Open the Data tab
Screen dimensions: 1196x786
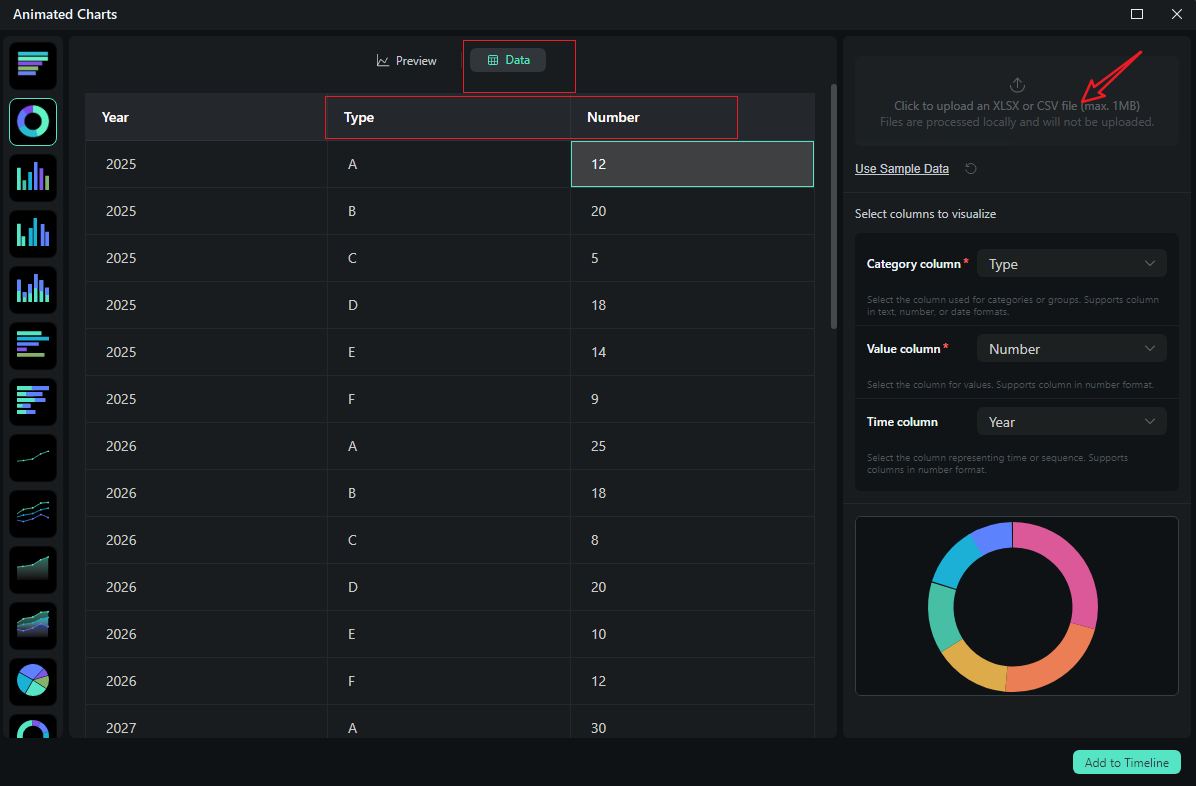pyautogui.click(x=507, y=59)
